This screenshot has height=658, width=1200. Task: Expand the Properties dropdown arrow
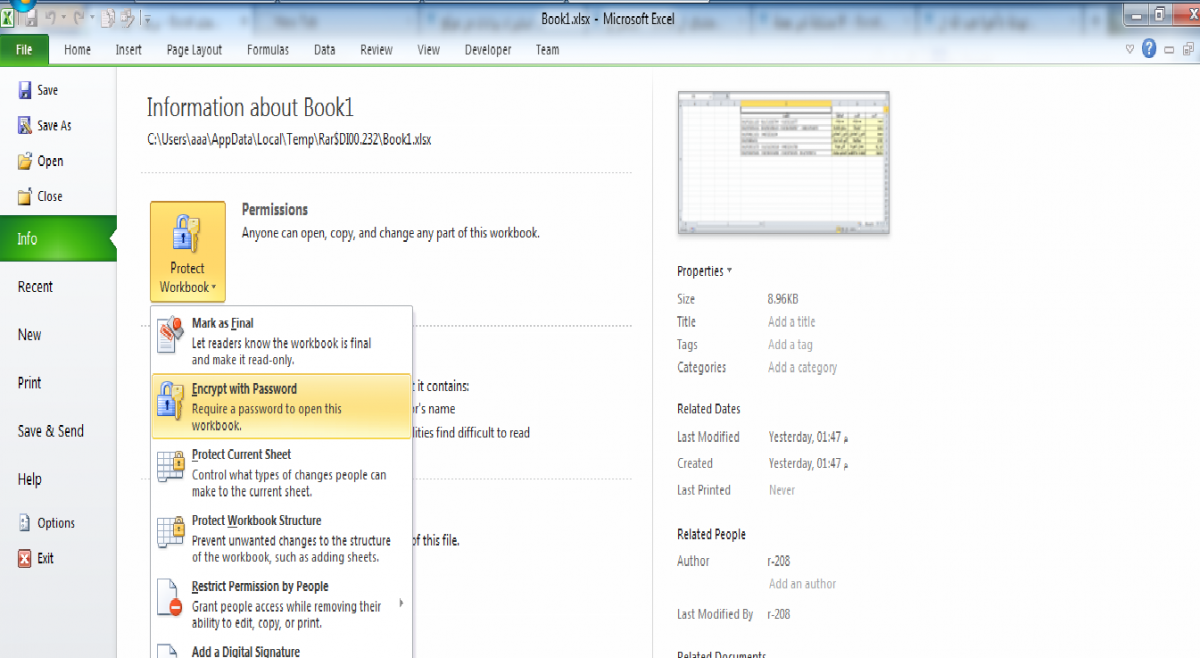pos(729,271)
